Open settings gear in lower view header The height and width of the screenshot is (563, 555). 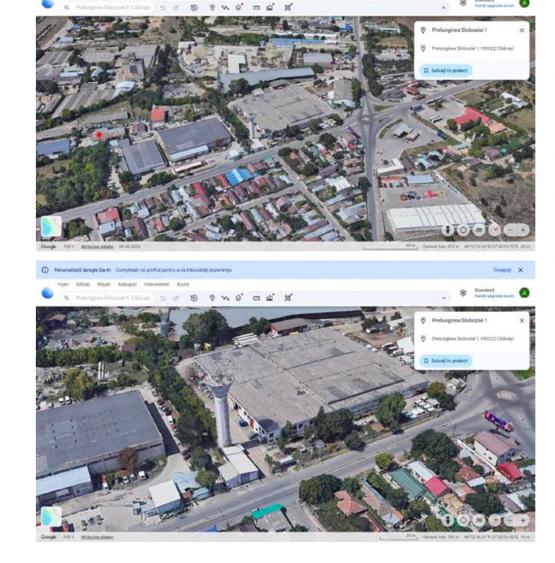[463, 293]
